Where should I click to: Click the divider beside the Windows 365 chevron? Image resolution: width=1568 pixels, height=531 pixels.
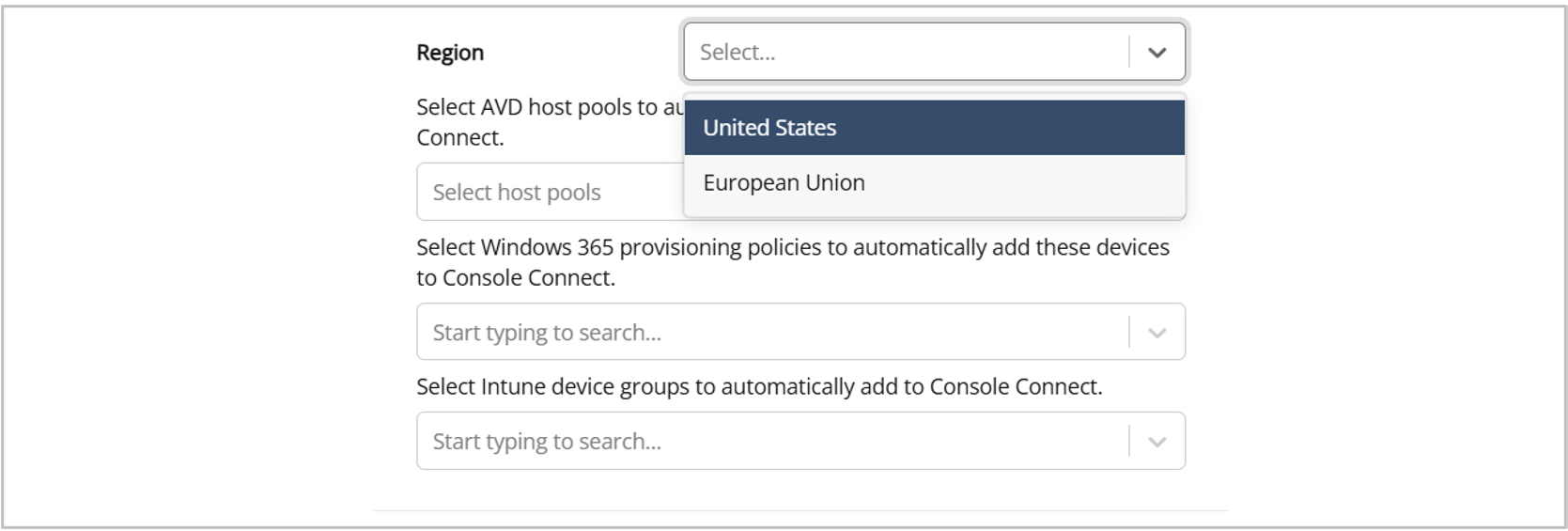tap(1129, 333)
